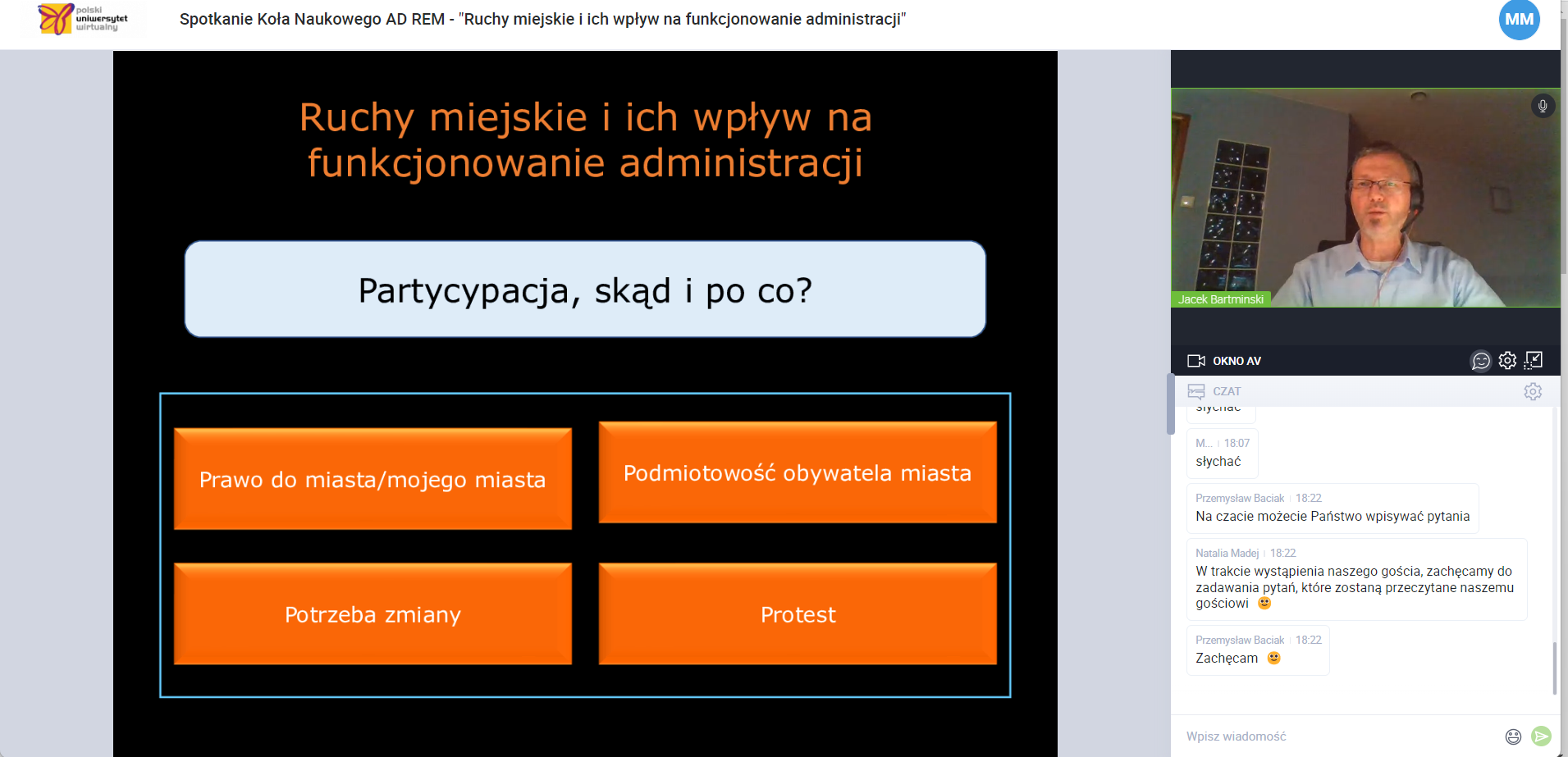The image size is (1568, 757).
Task: Click the 'Prawo do miasta/mojego miasta' box
Action: click(373, 479)
